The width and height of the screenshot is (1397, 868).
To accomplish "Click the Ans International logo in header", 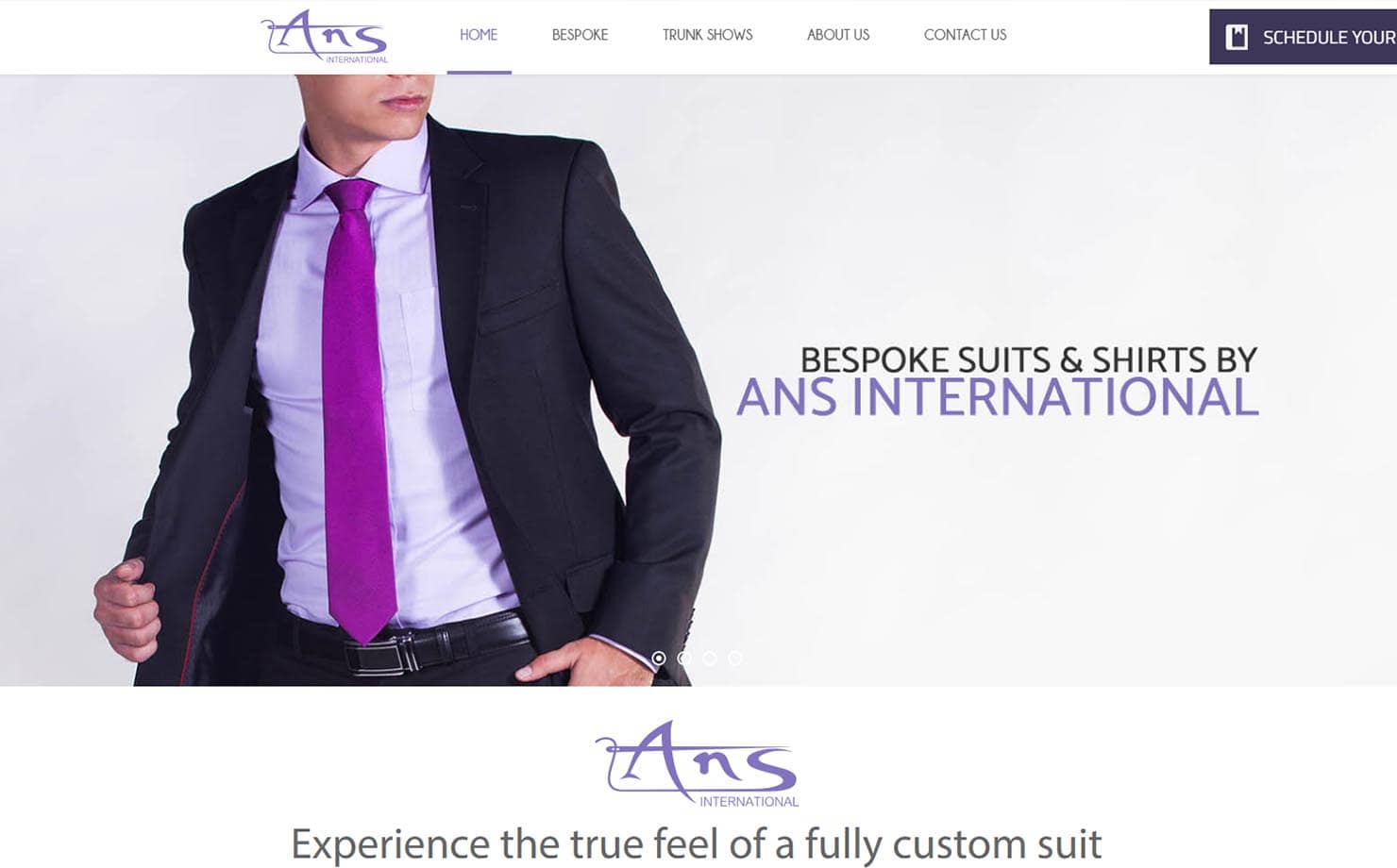I will pyautogui.click(x=325, y=37).
